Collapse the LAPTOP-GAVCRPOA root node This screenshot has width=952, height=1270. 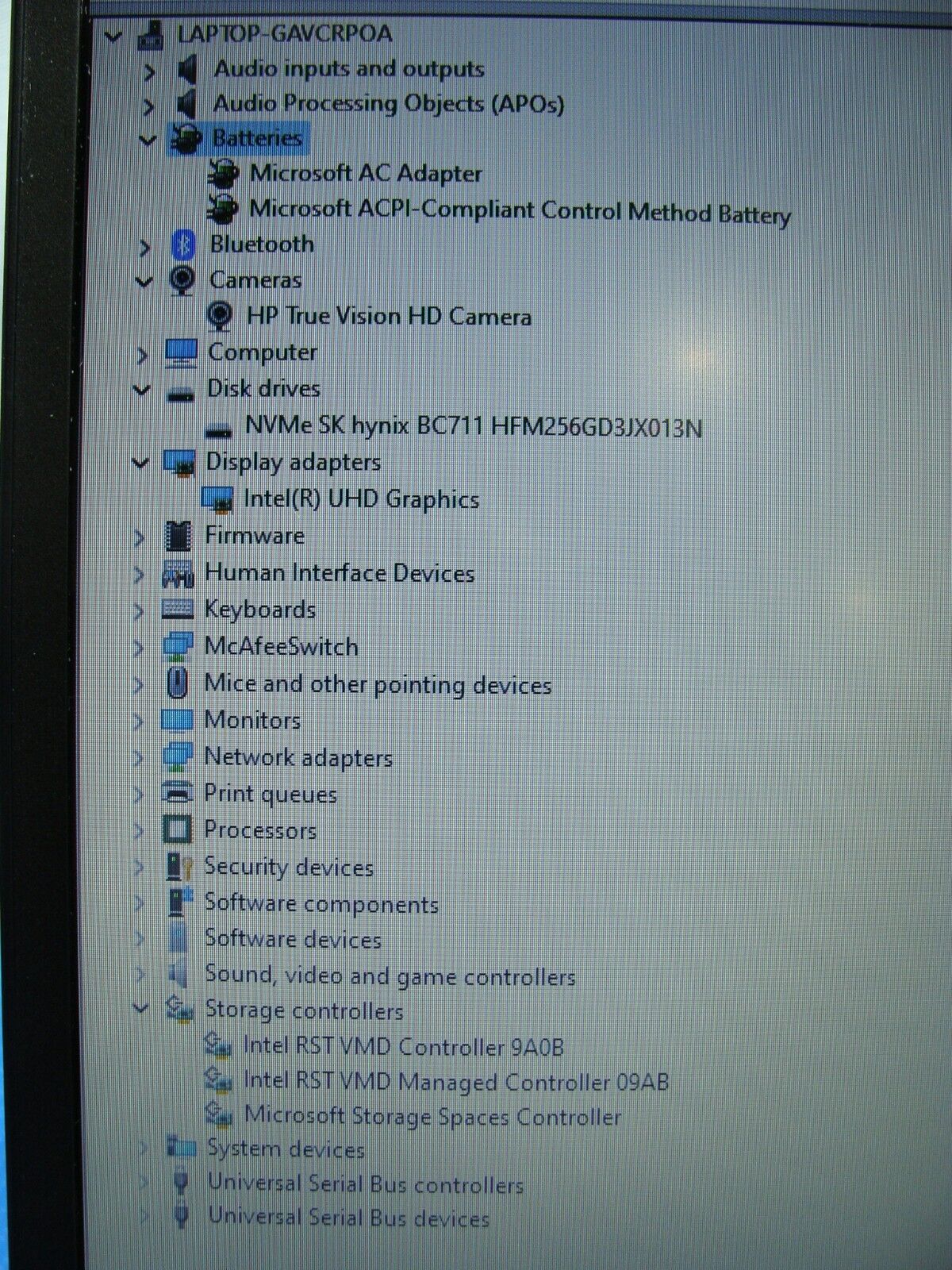115,36
